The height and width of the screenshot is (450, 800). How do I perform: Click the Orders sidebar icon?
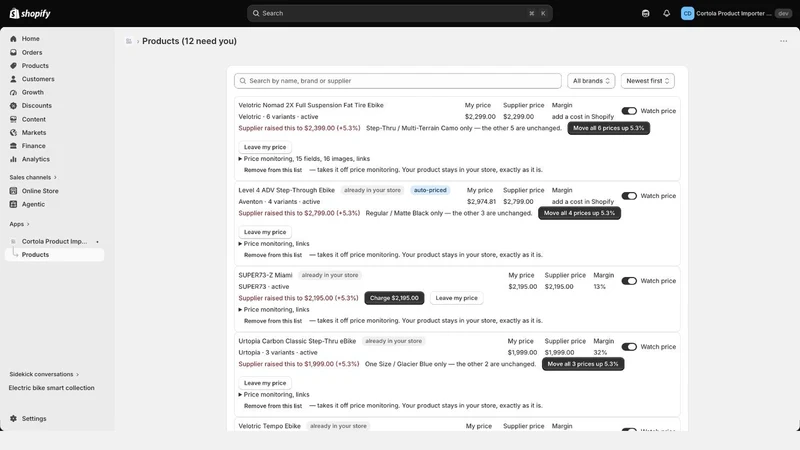(x=13, y=52)
